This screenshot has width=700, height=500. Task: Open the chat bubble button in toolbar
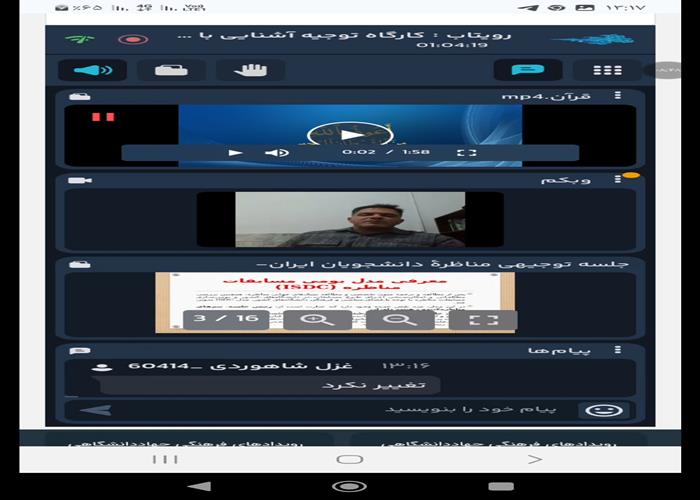pyautogui.click(x=528, y=70)
